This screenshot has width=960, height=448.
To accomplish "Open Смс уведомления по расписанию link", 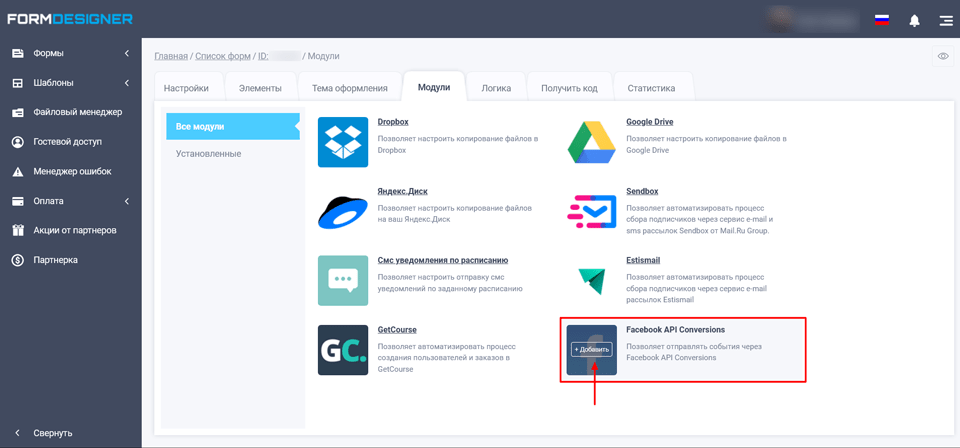I will tap(443, 260).
